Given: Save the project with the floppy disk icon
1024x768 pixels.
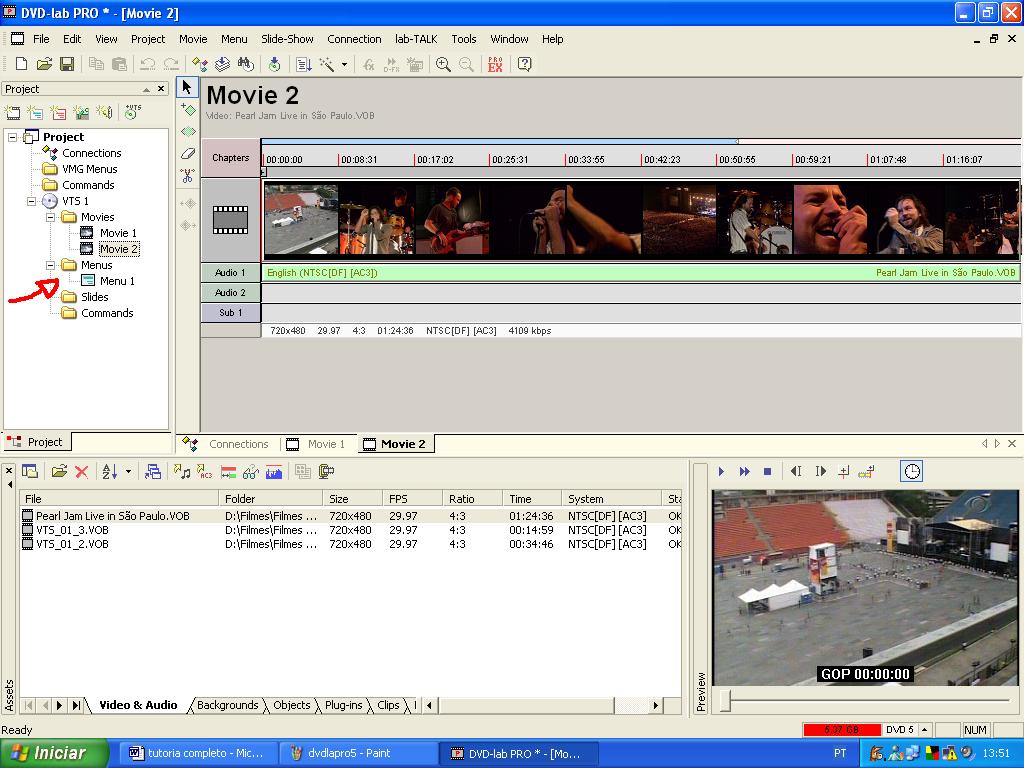Looking at the screenshot, I should point(67,64).
